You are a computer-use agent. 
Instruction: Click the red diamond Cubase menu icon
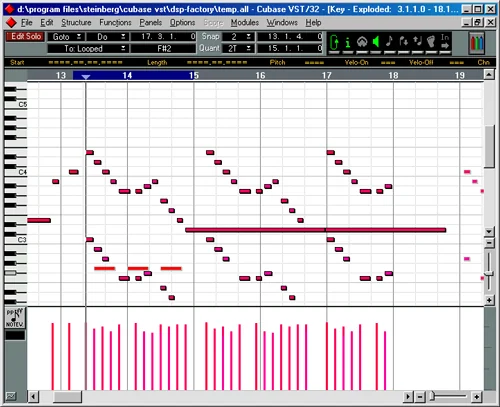coord(11,23)
